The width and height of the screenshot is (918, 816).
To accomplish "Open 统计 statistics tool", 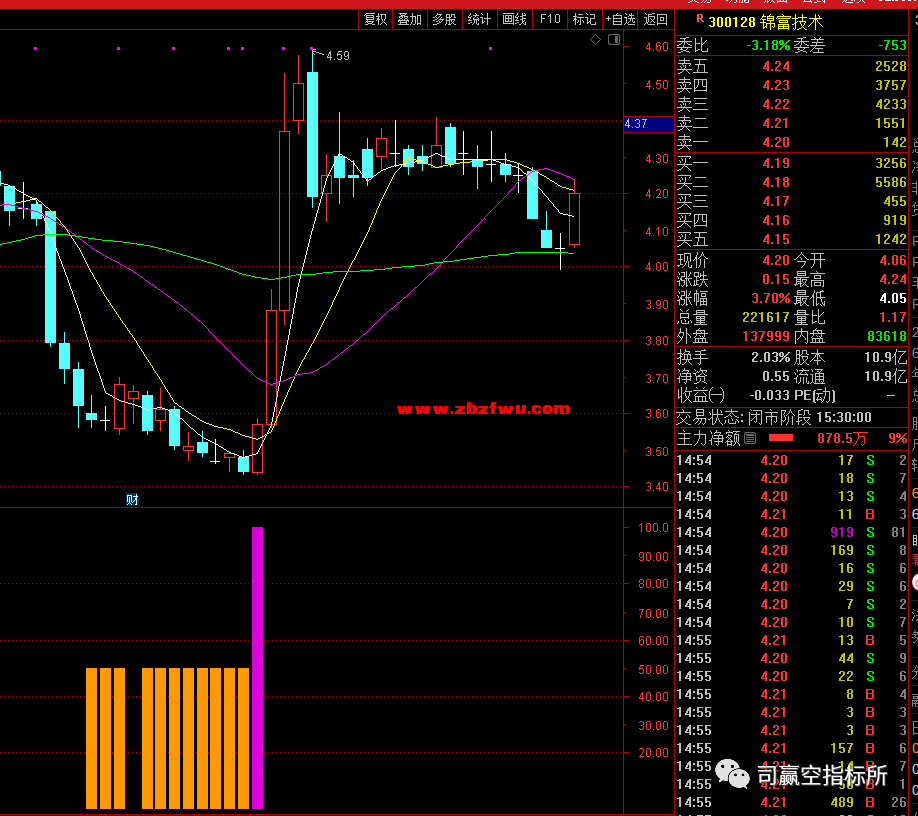I will (x=479, y=19).
